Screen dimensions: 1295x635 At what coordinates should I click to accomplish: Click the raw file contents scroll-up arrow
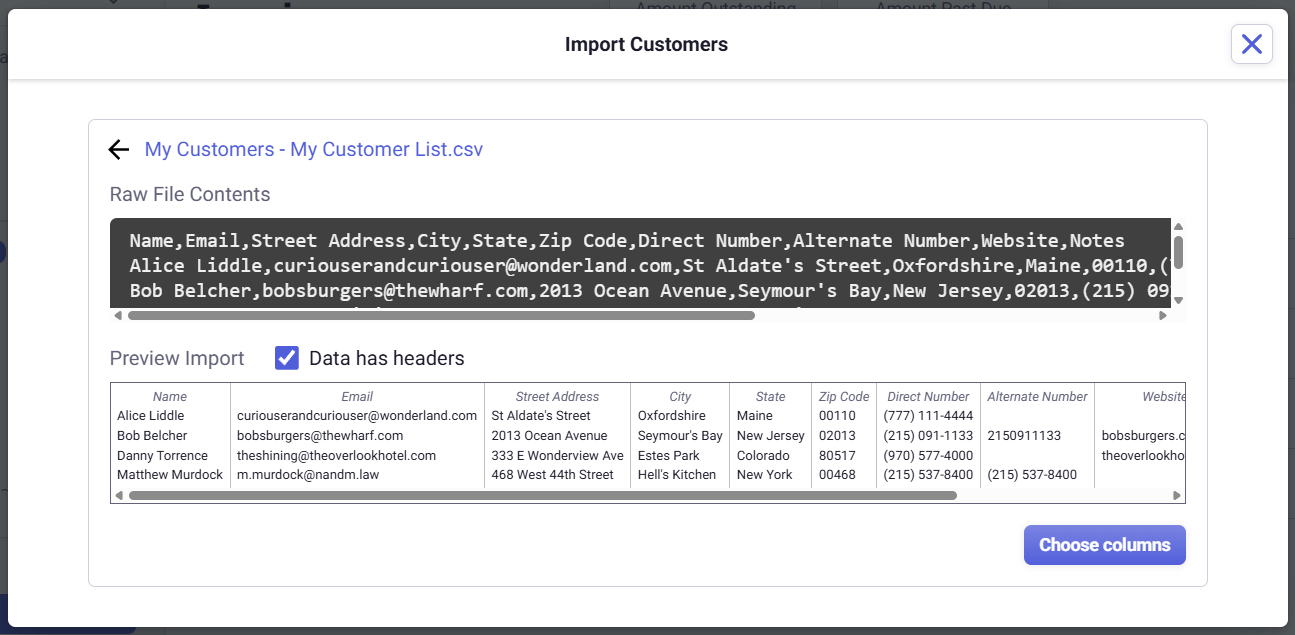pos(1178,227)
